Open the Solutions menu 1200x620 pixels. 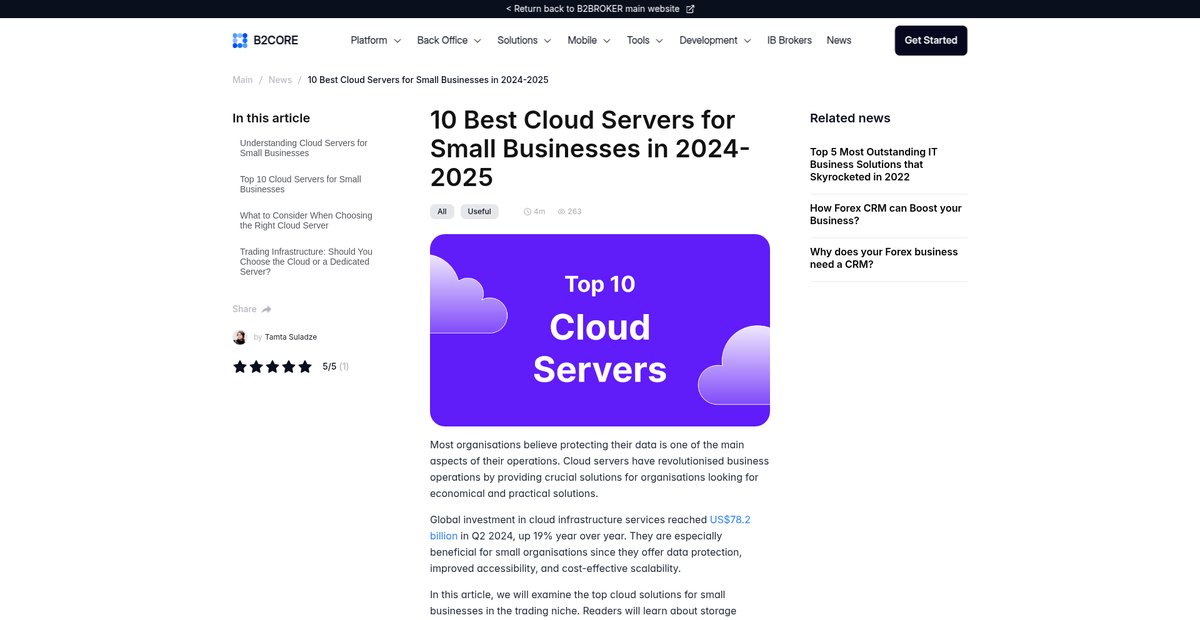(517, 40)
